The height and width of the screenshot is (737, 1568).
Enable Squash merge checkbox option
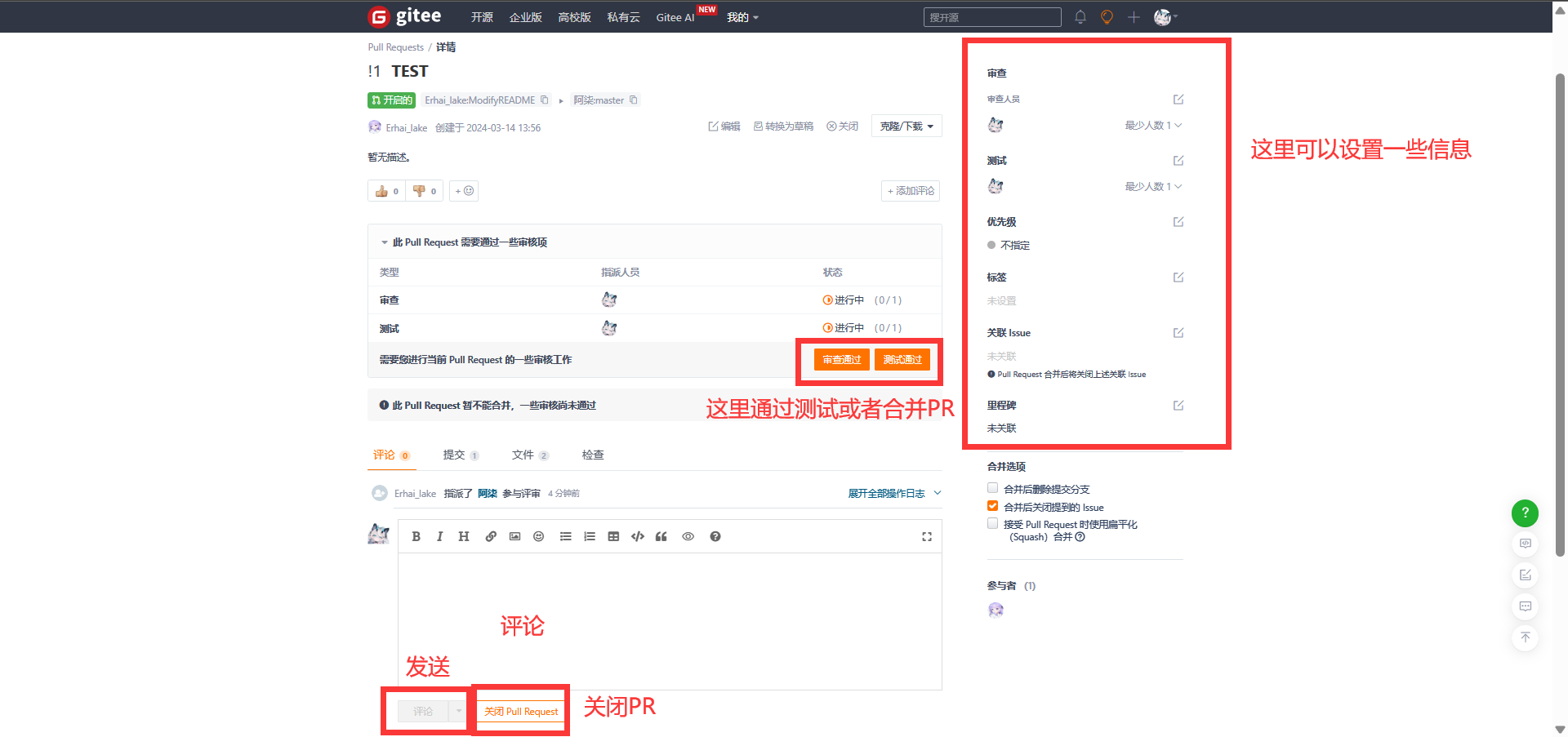point(993,524)
